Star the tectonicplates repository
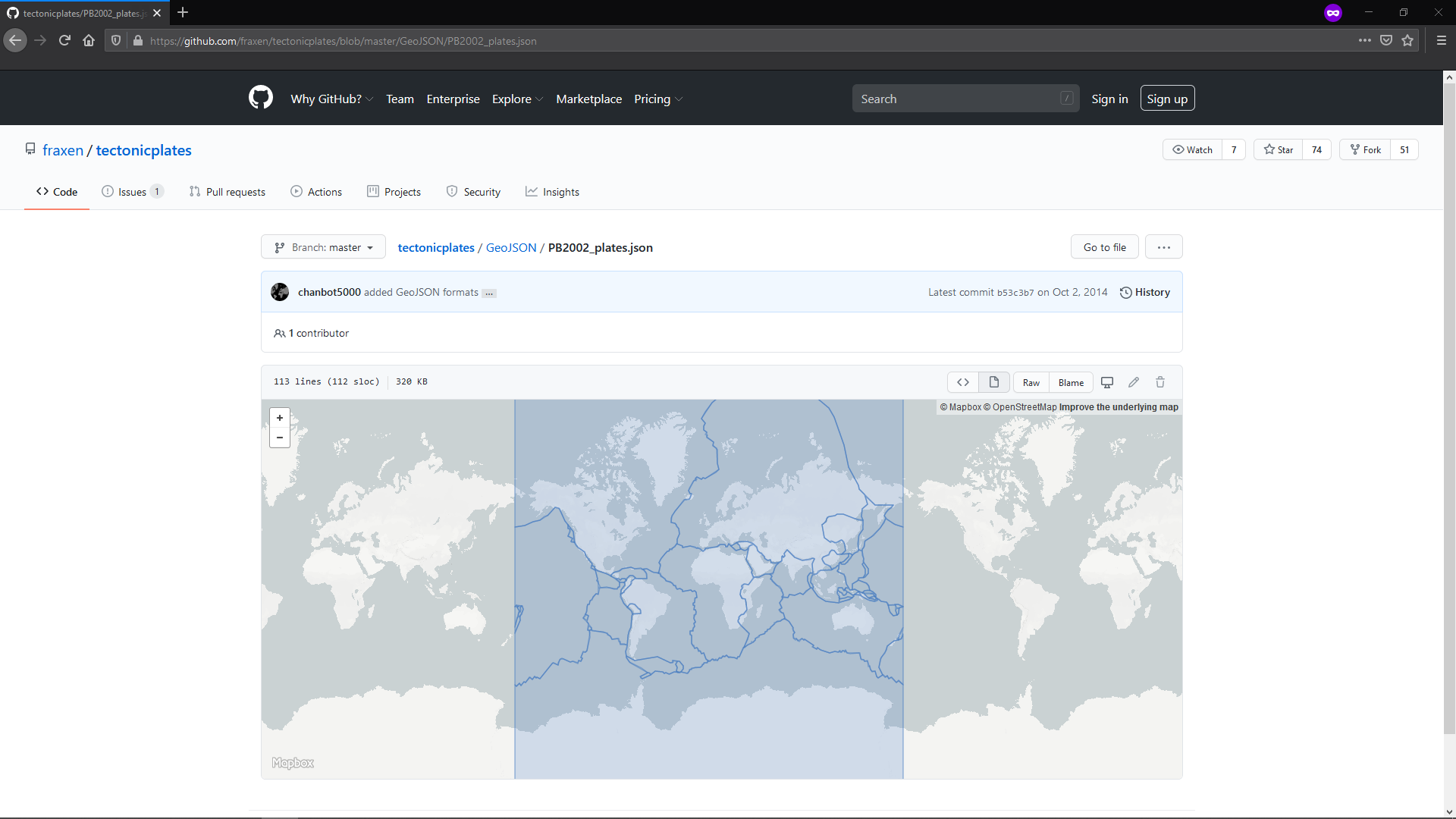 (x=1279, y=149)
